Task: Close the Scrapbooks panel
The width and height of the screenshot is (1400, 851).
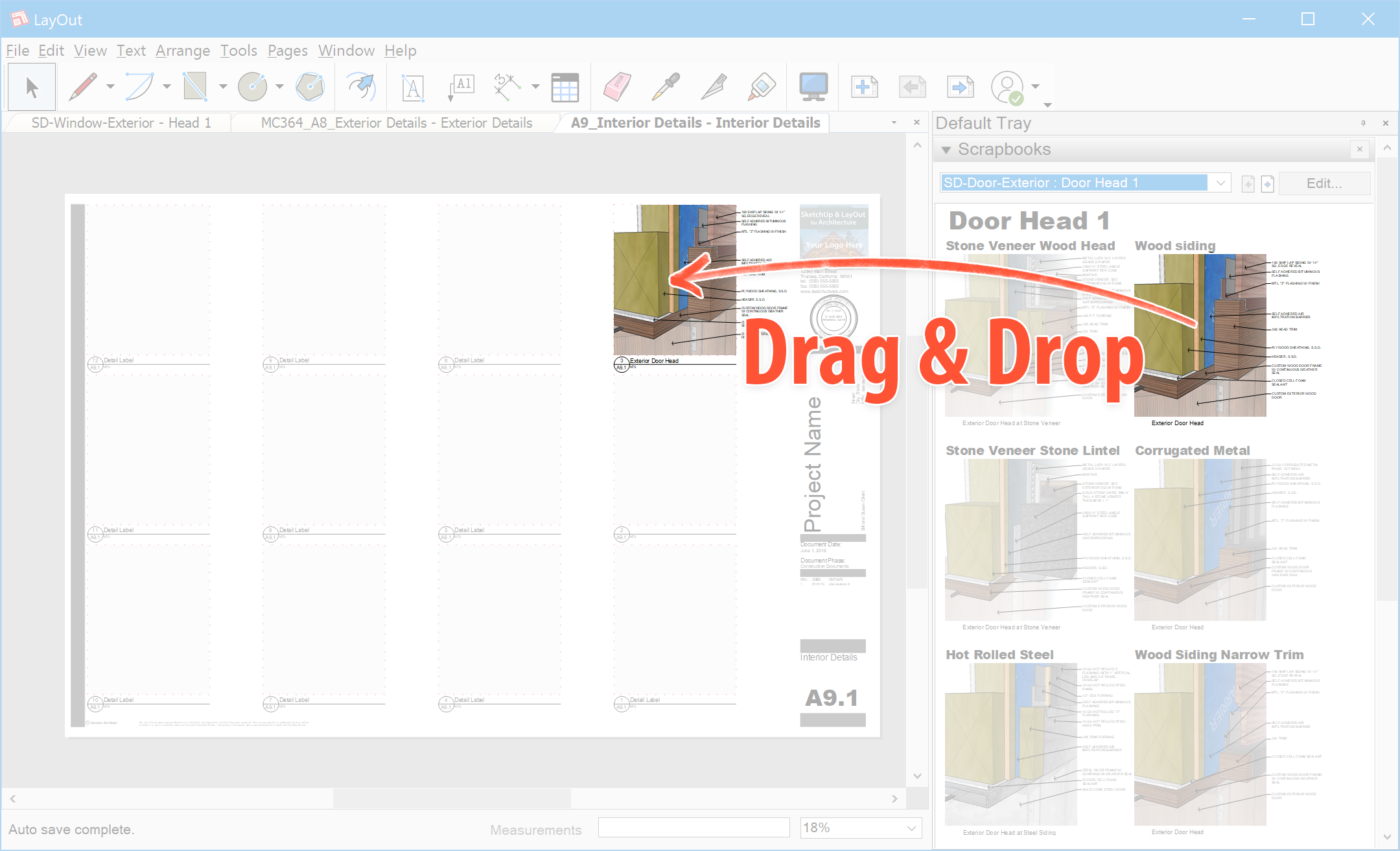Action: pos(1360,150)
